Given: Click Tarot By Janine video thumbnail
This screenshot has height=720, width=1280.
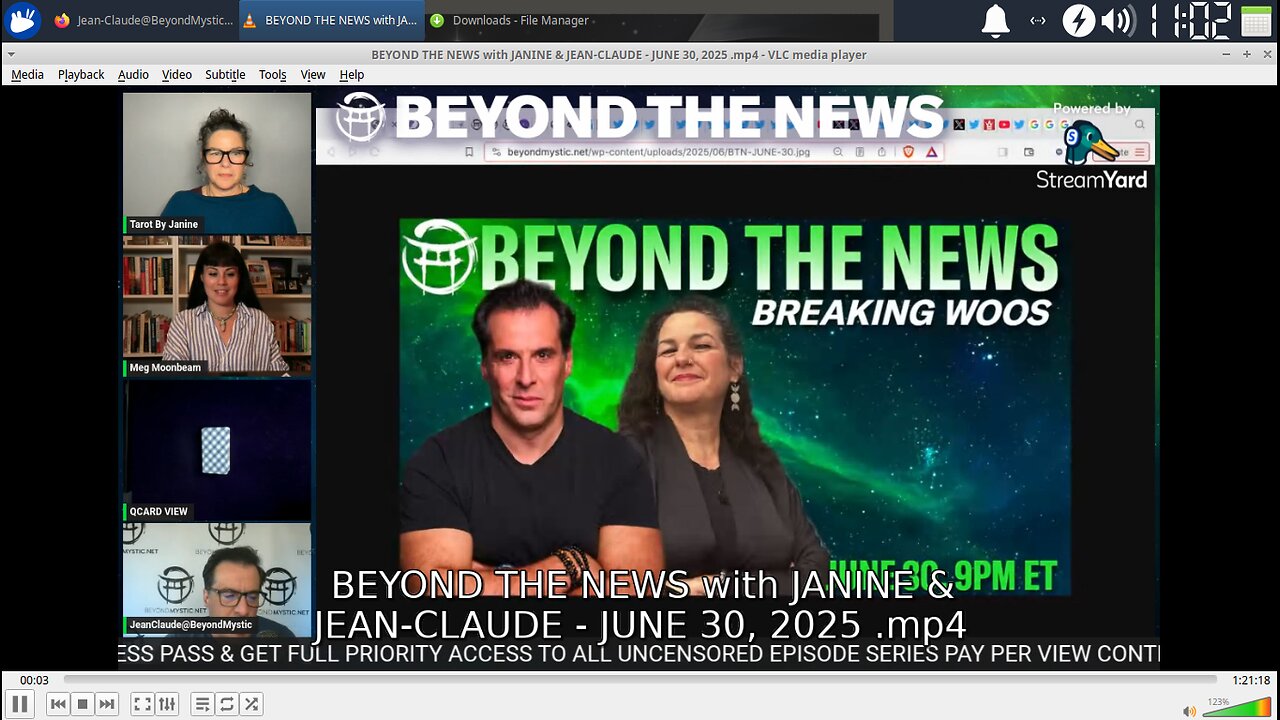Looking at the screenshot, I should (x=217, y=163).
